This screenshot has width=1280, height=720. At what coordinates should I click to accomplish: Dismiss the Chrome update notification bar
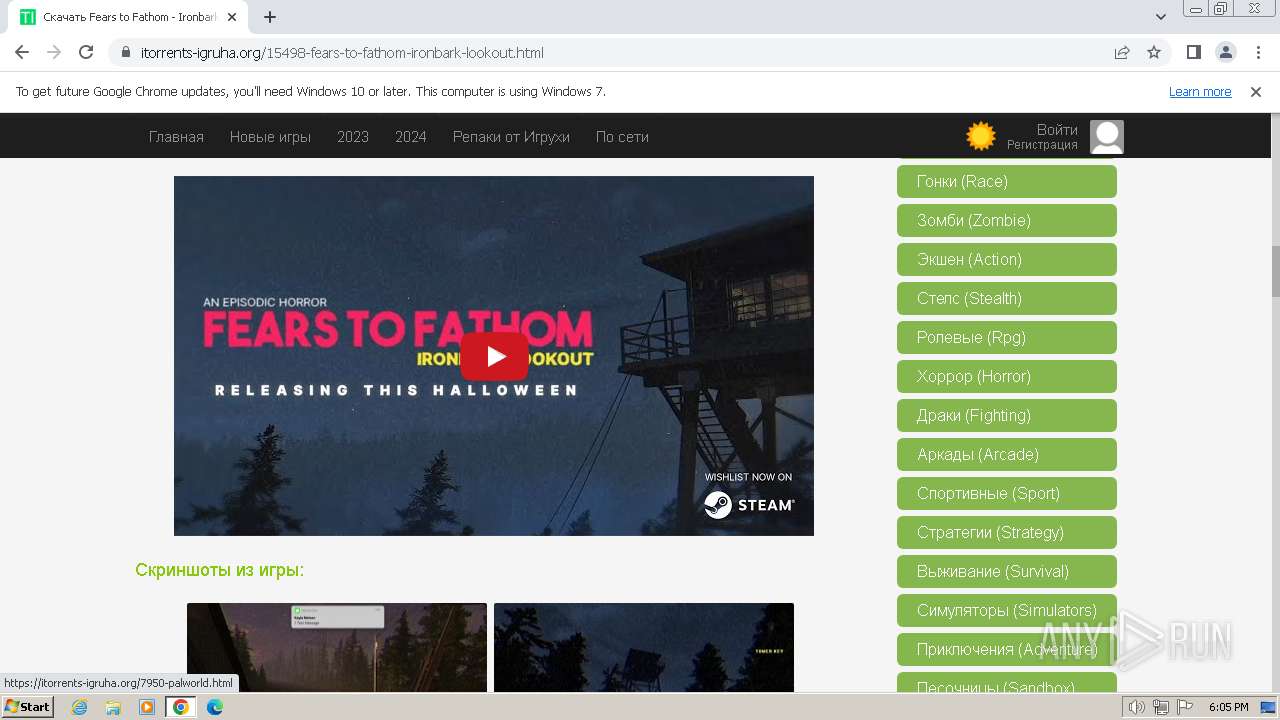1256,91
